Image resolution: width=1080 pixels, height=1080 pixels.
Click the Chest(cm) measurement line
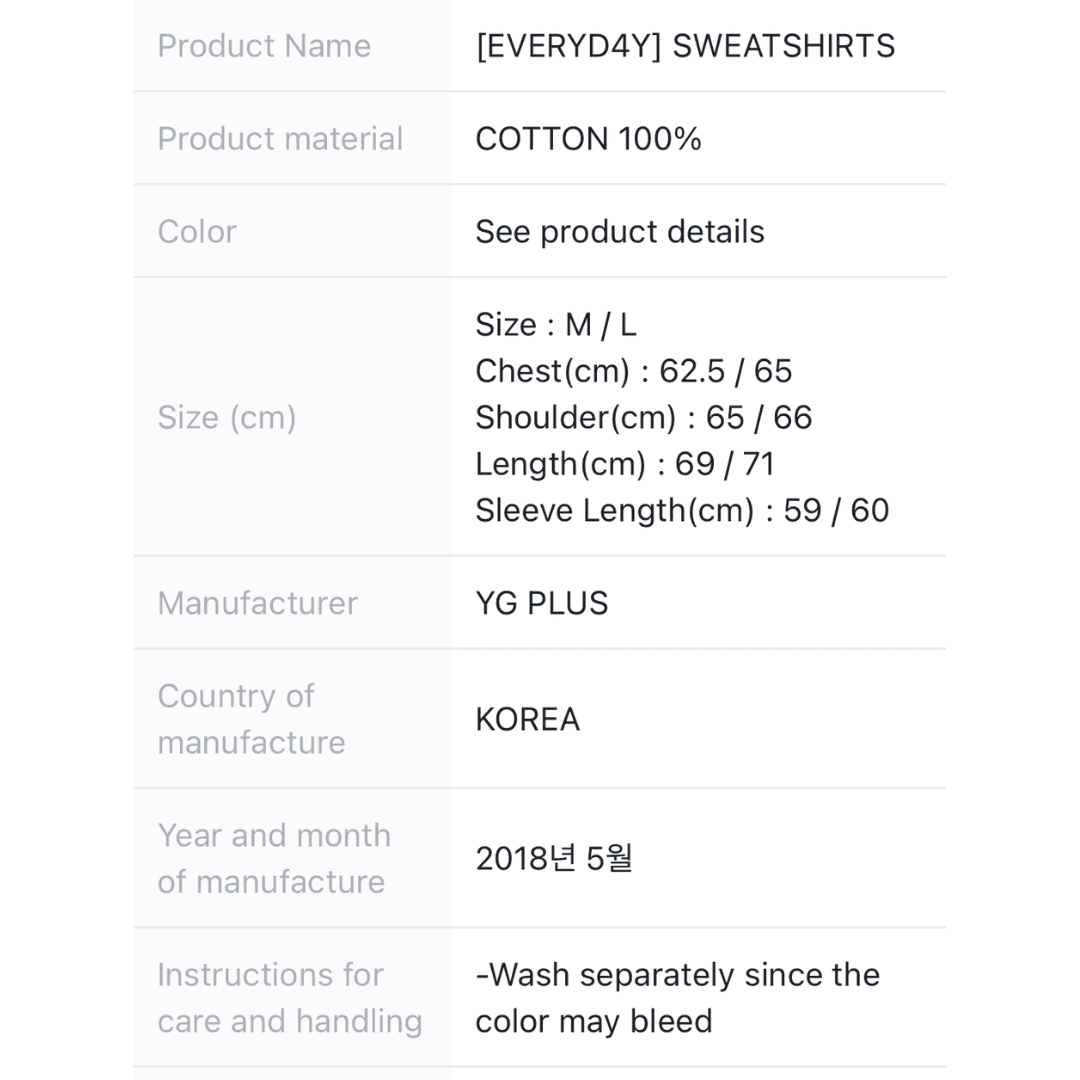(x=634, y=371)
